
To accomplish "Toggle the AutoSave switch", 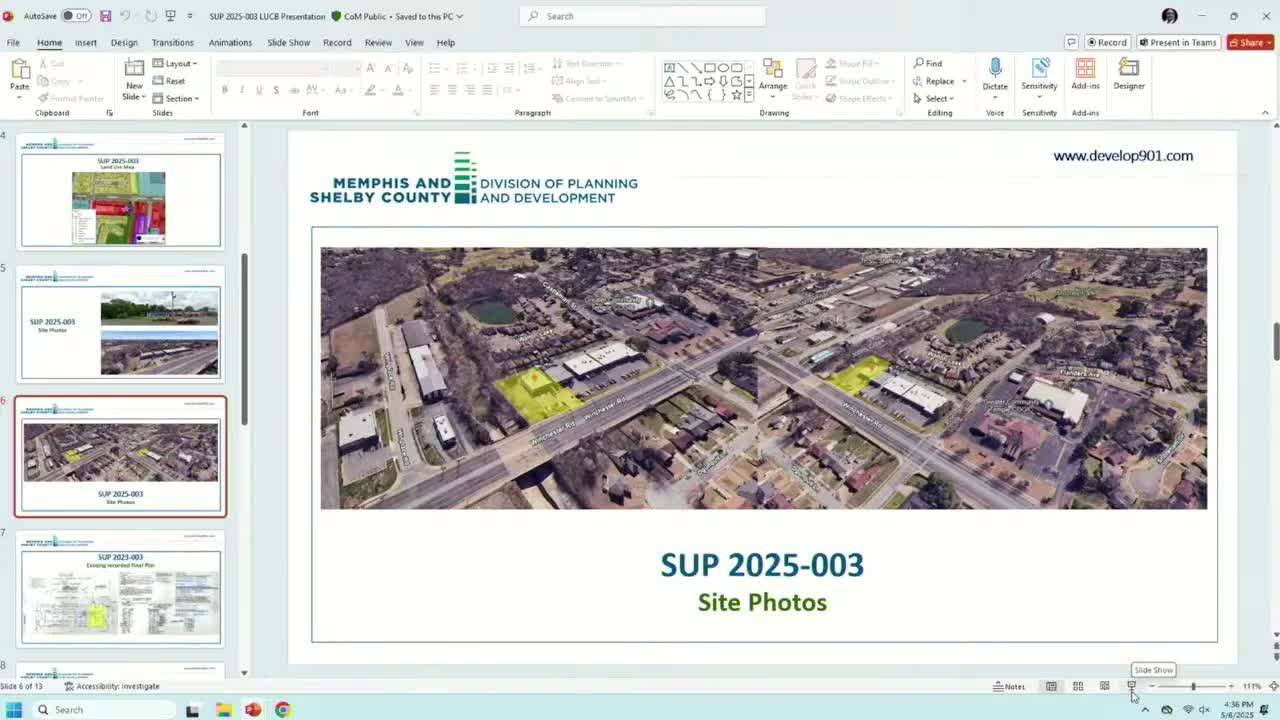I will (75, 16).
